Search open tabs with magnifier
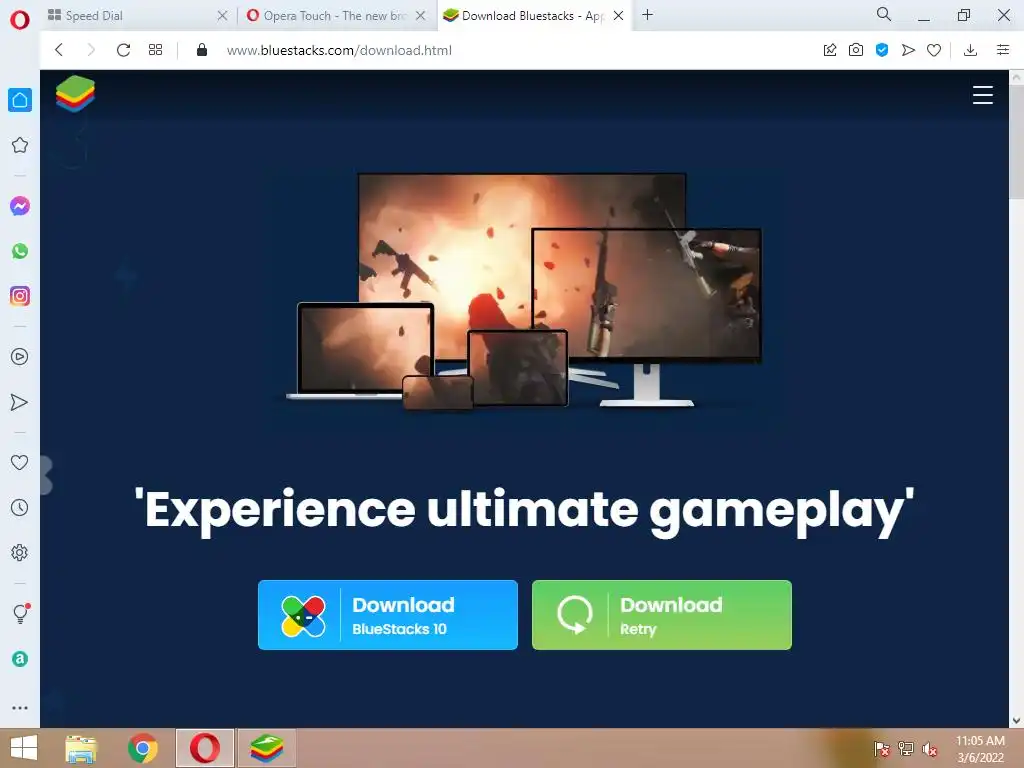The height and width of the screenshot is (768, 1024). point(884,14)
